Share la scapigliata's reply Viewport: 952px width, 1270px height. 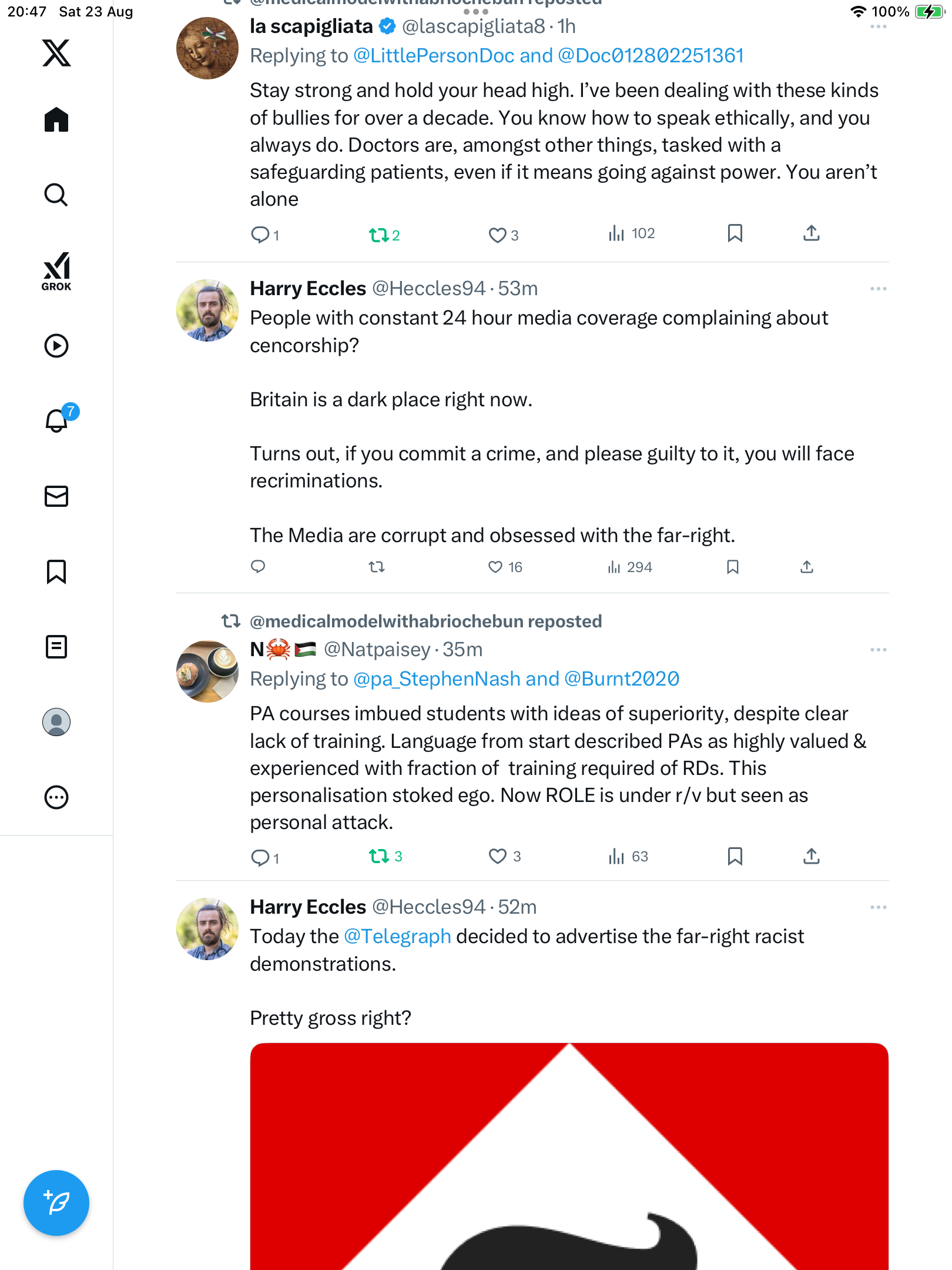tap(811, 234)
